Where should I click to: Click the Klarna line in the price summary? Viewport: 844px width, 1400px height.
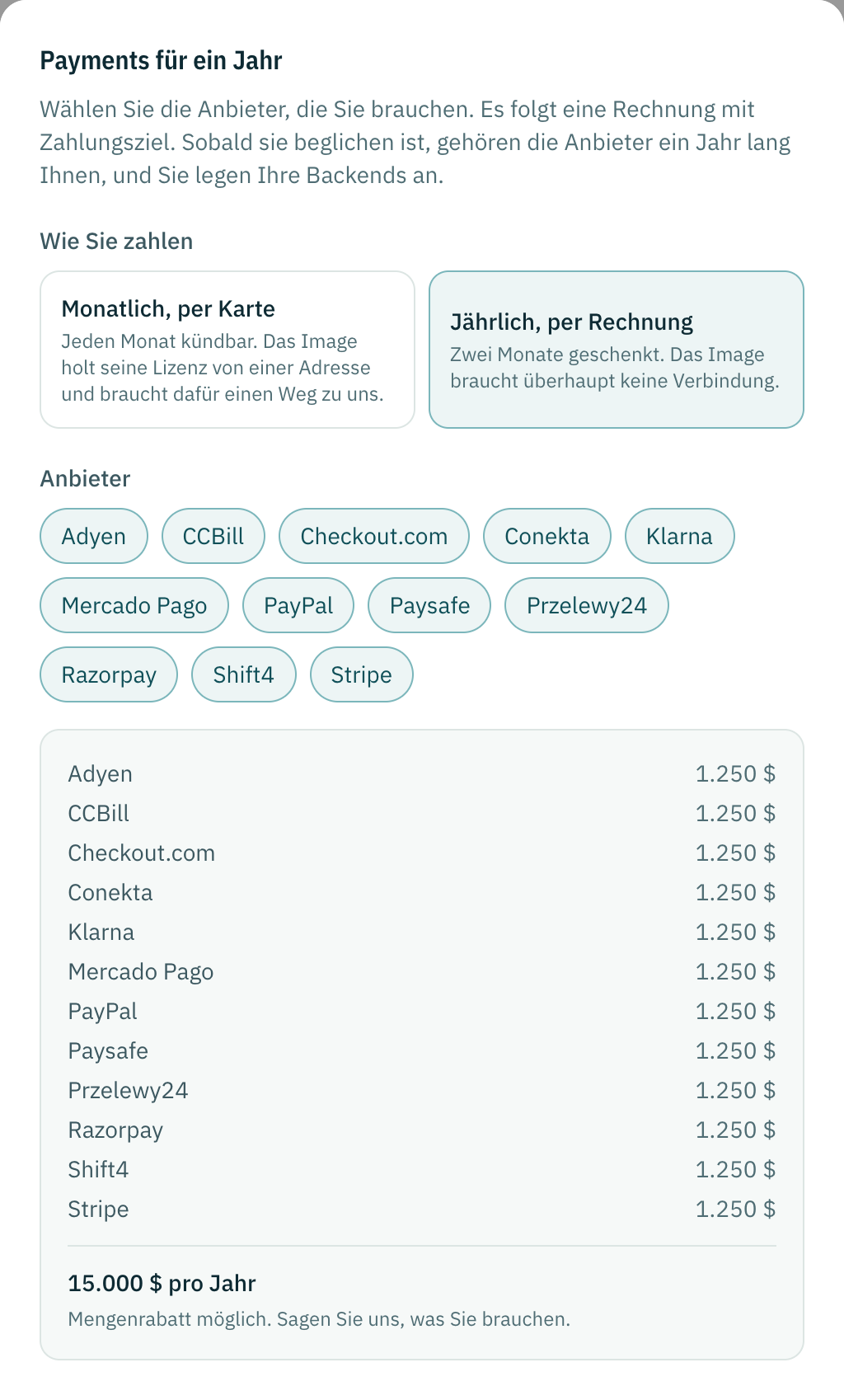[422, 932]
